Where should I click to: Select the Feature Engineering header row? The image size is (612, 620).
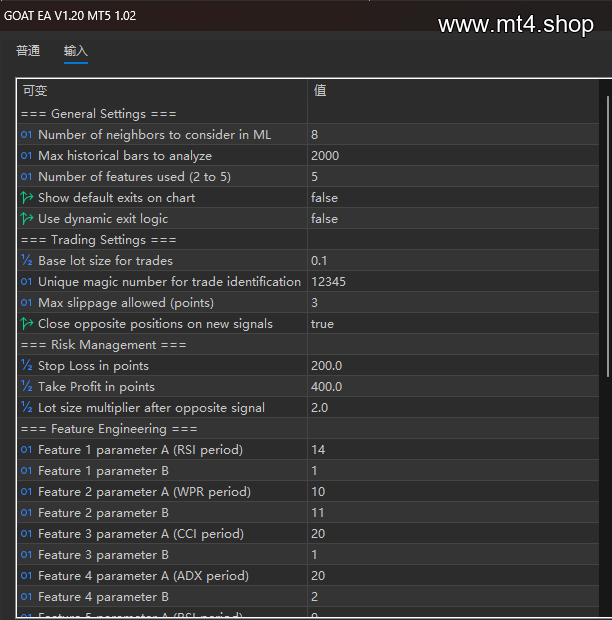(x=308, y=429)
